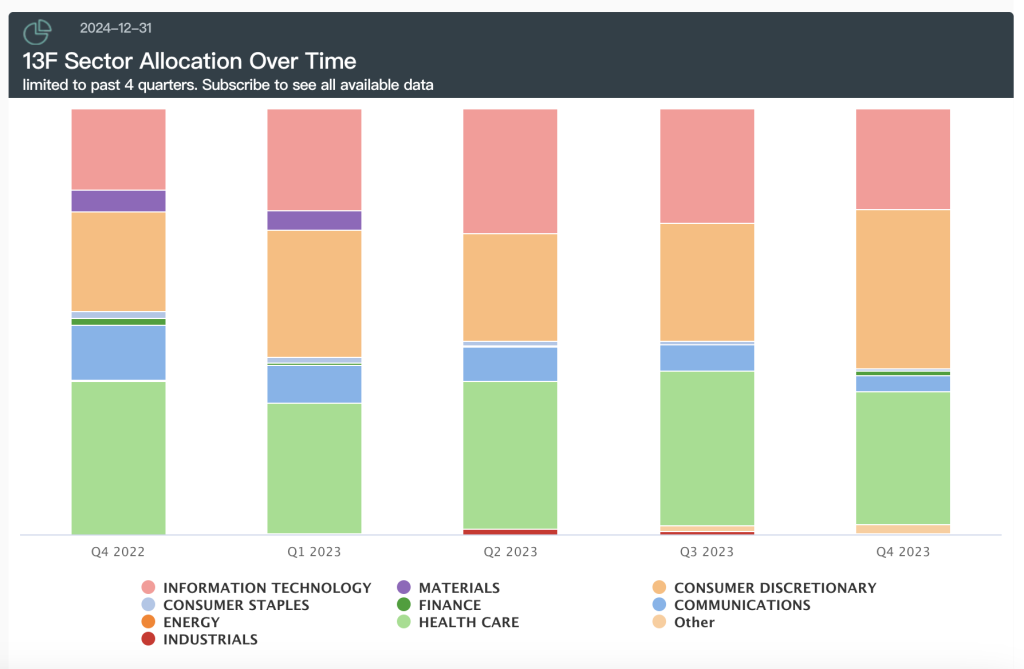
Task: Select Q2 2023 Industrials red segment
Action: pyautogui.click(x=510, y=532)
